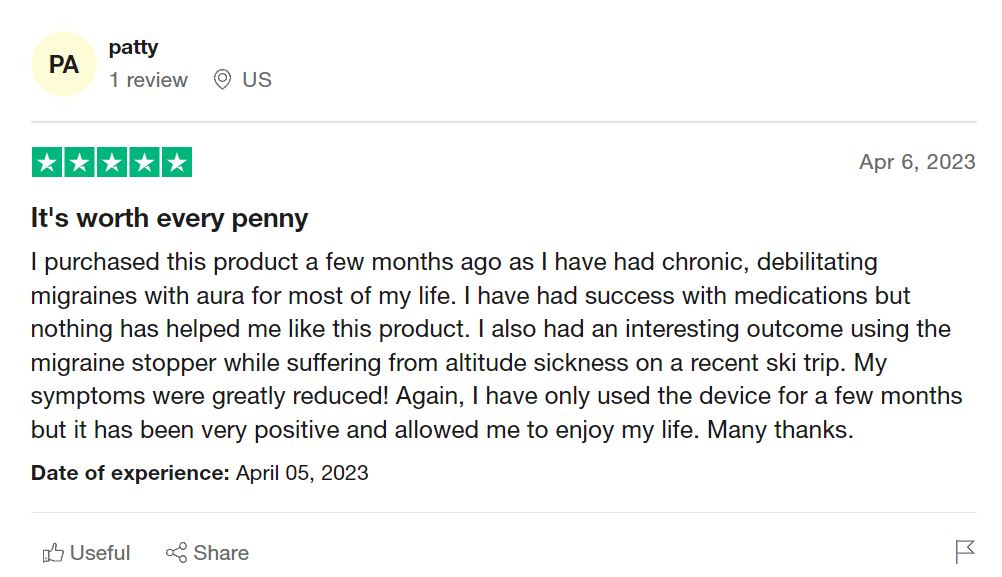The height and width of the screenshot is (577, 1002).
Task: Click the "Date of experience" label
Action: click(x=130, y=473)
